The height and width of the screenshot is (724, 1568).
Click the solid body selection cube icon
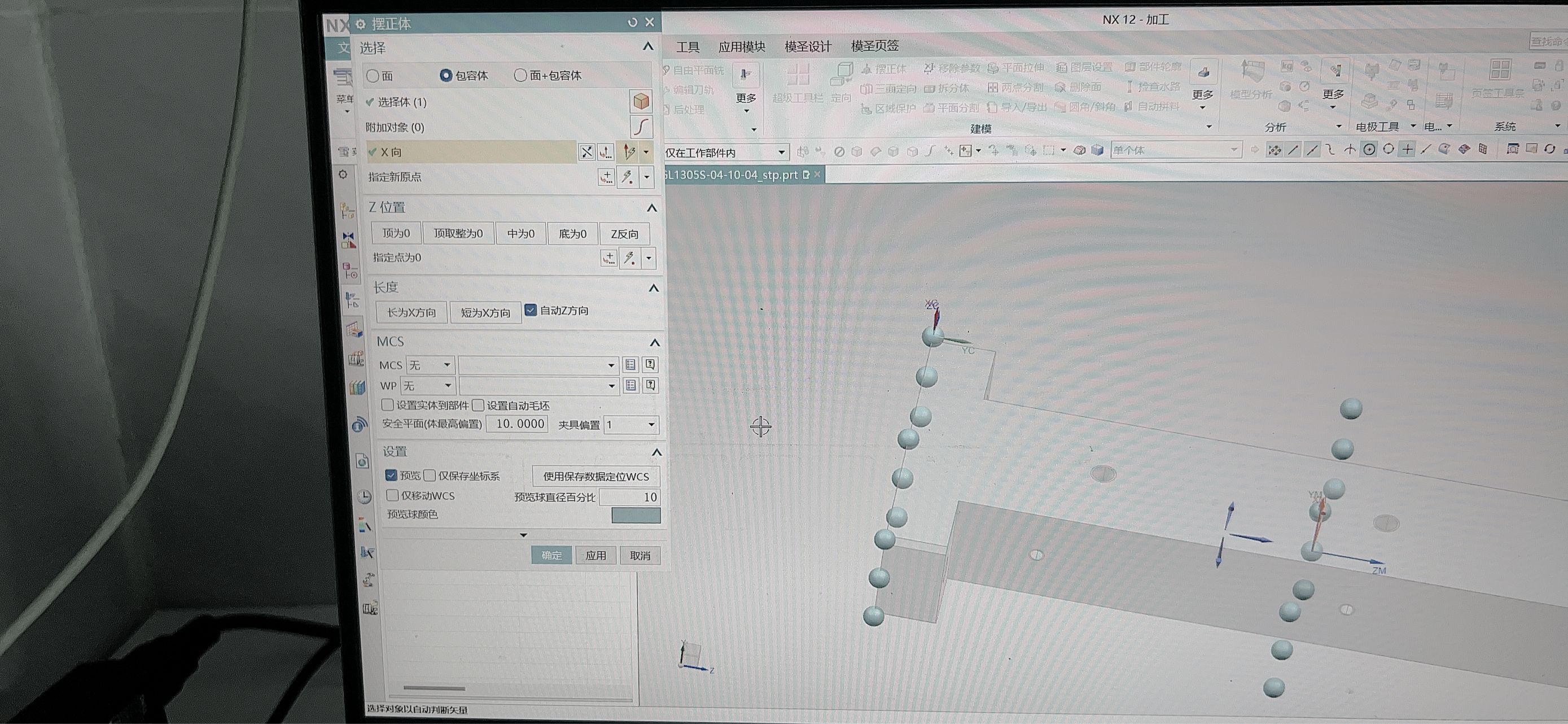click(640, 102)
